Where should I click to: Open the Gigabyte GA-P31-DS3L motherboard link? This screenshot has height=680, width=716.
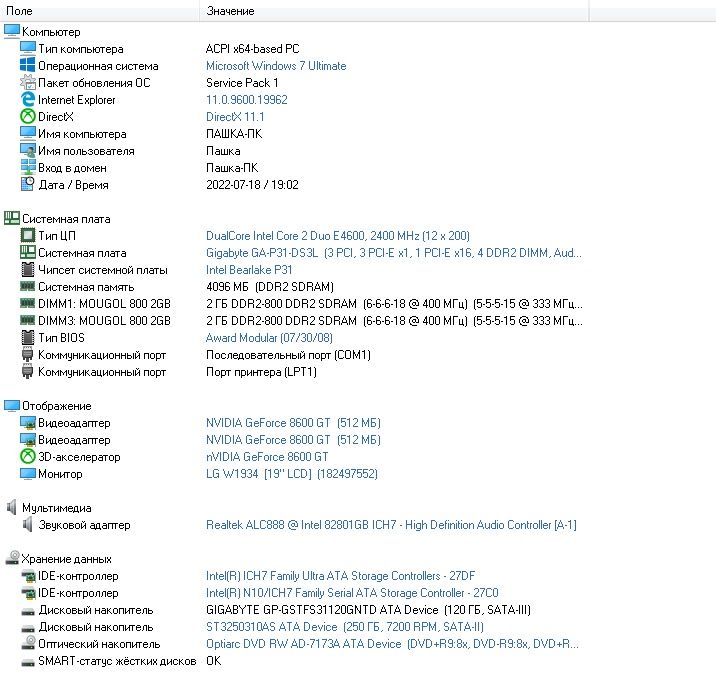(x=394, y=253)
